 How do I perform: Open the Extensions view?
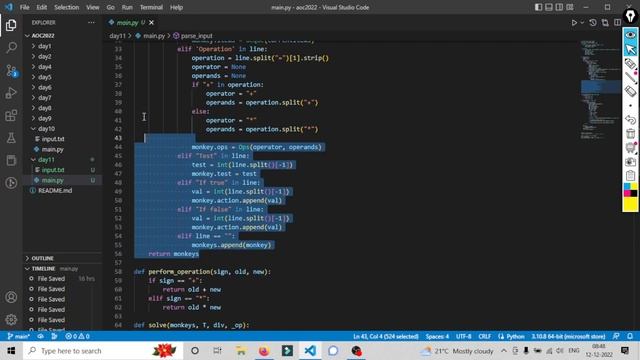tap(11, 116)
